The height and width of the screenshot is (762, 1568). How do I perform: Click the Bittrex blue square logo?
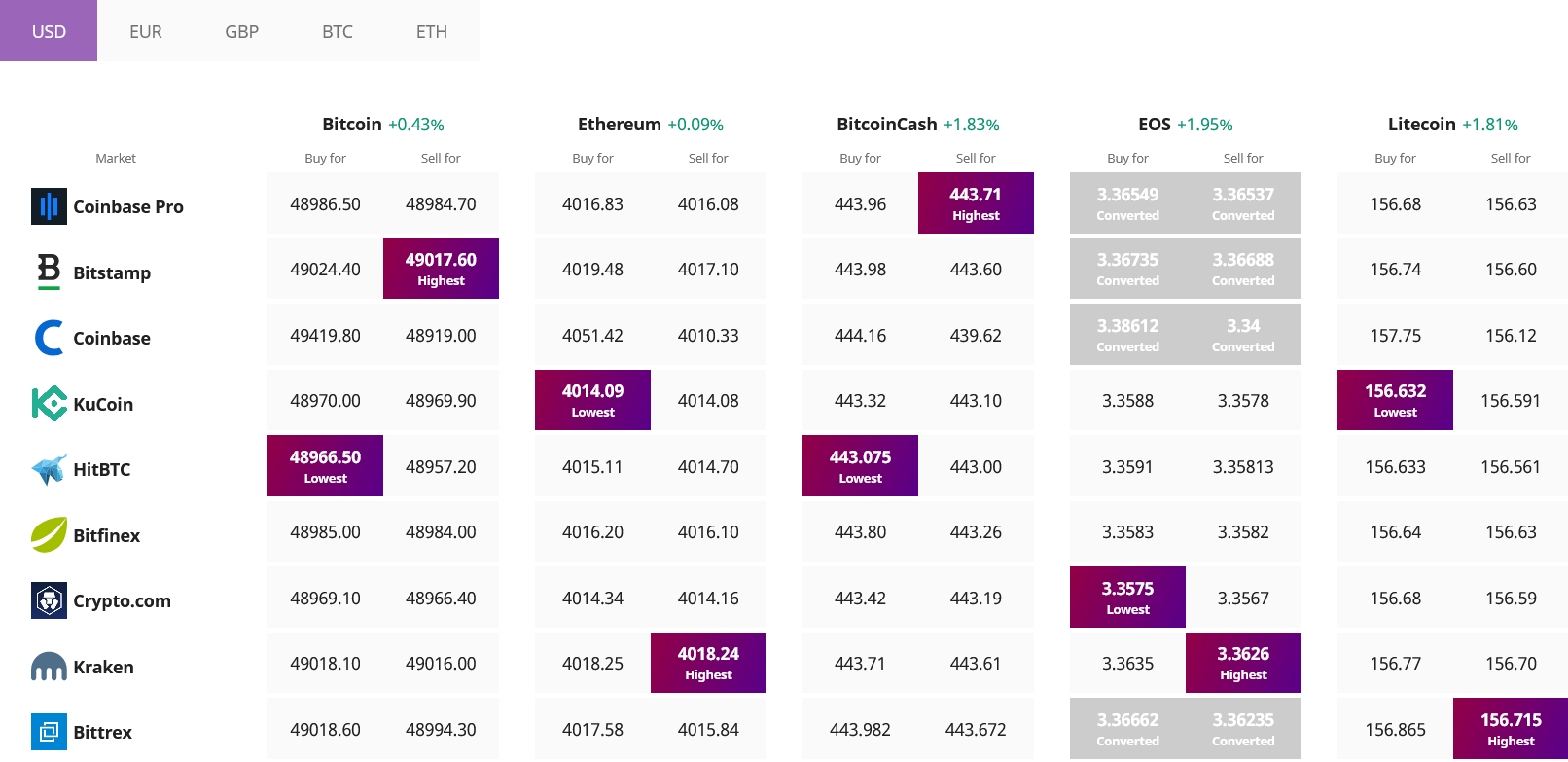coord(49,732)
